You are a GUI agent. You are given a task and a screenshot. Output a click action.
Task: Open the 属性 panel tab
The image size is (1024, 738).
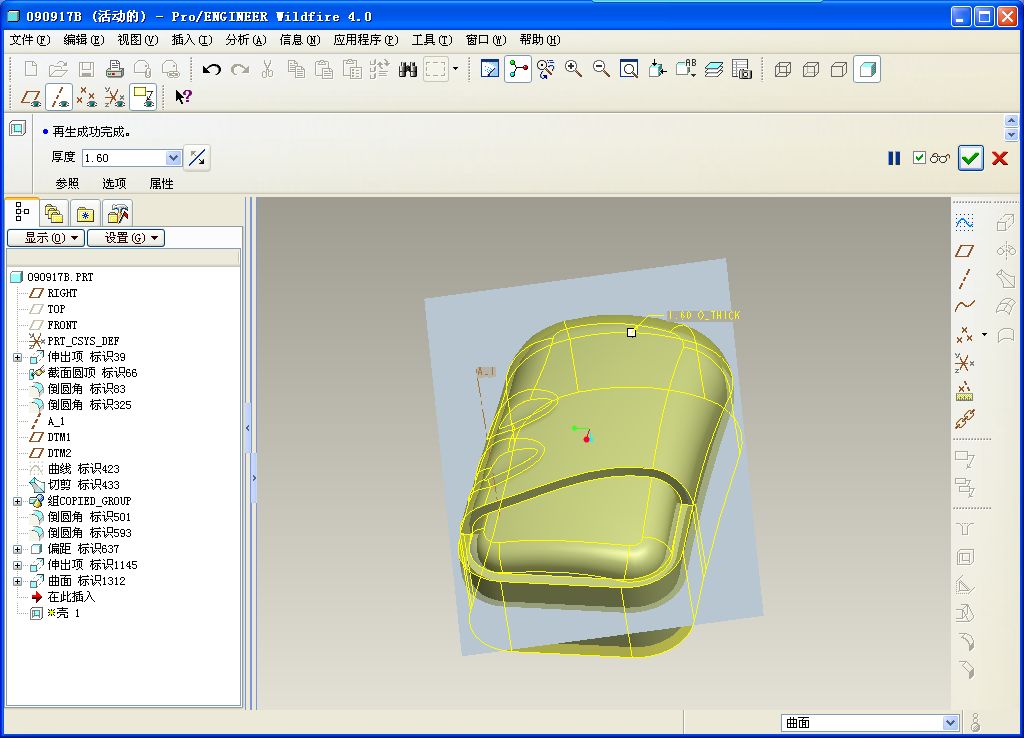coord(161,184)
